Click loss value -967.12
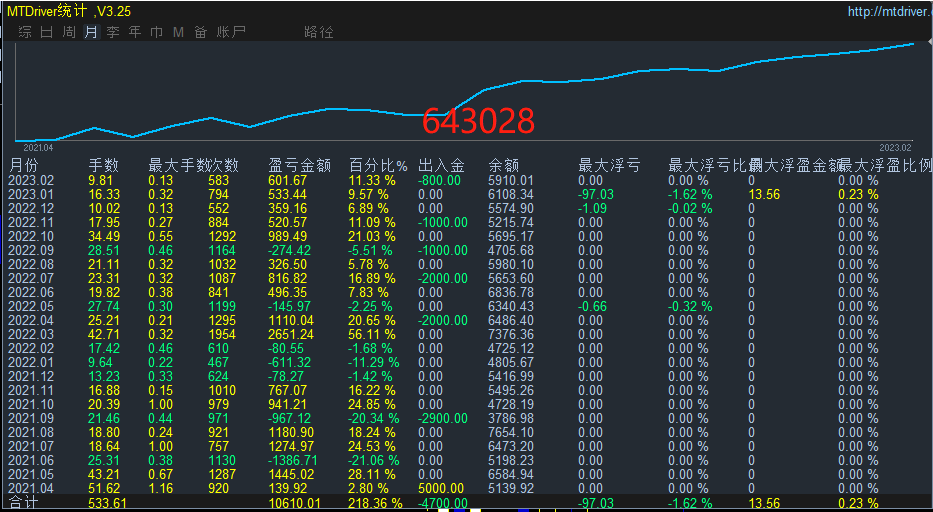The height and width of the screenshot is (512, 933). [289, 419]
